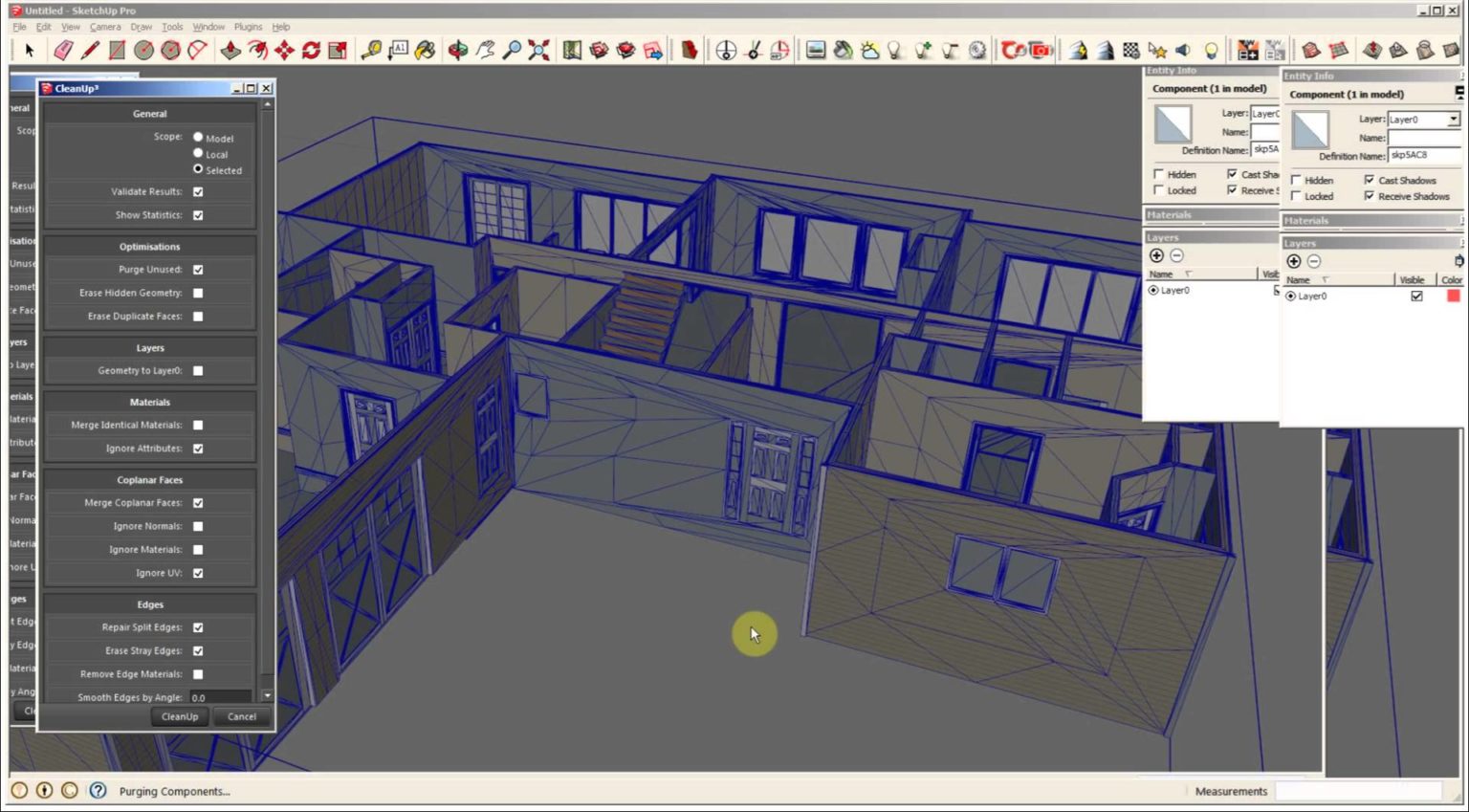
Task: Open the Plugins menu
Action: [248, 27]
